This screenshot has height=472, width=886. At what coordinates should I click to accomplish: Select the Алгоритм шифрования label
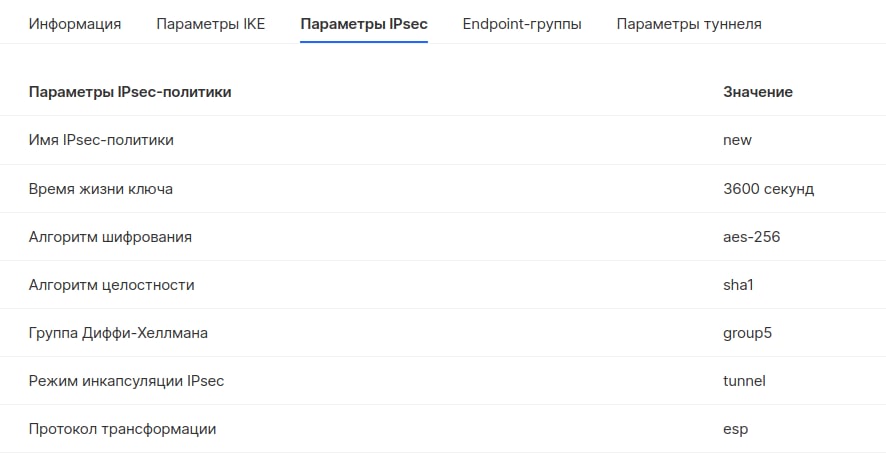coord(110,237)
